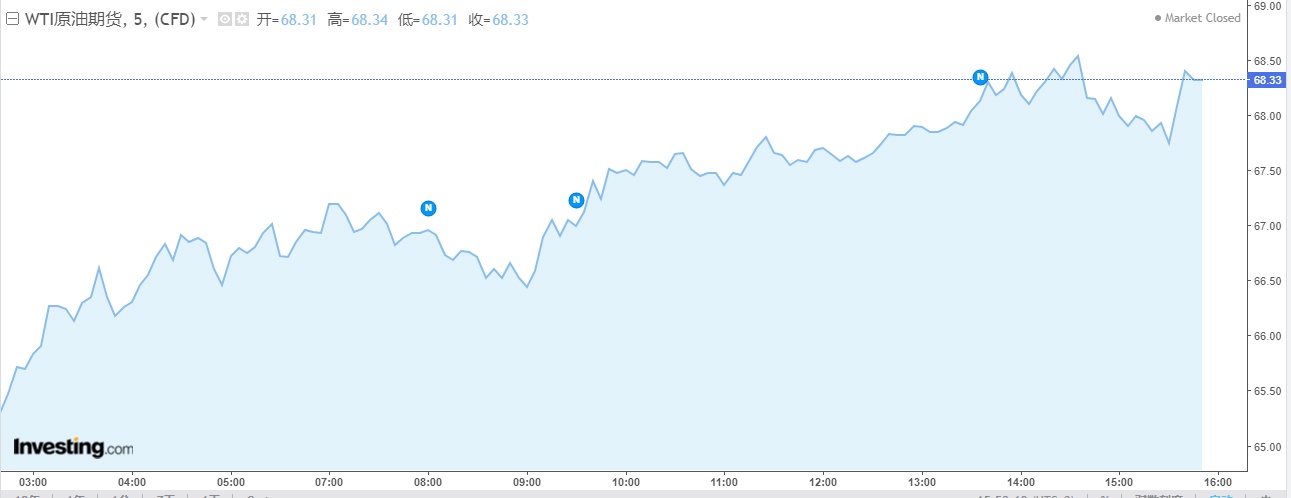Toggle the eye visibility icon in the legend
Screen dimensions: 1291x498
224,19
